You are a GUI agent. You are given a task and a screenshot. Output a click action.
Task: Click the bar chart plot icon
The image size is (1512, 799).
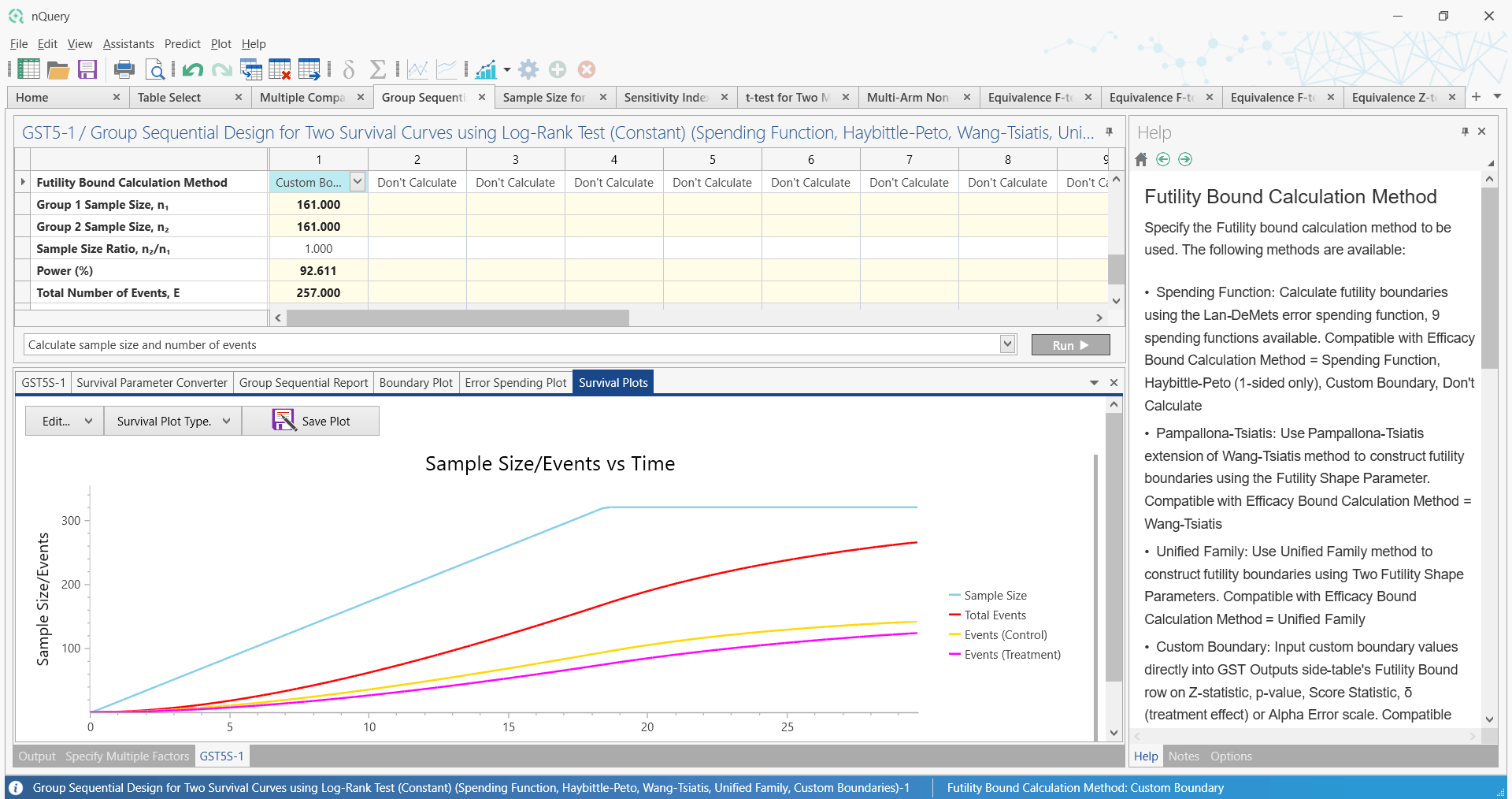(x=486, y=69)
